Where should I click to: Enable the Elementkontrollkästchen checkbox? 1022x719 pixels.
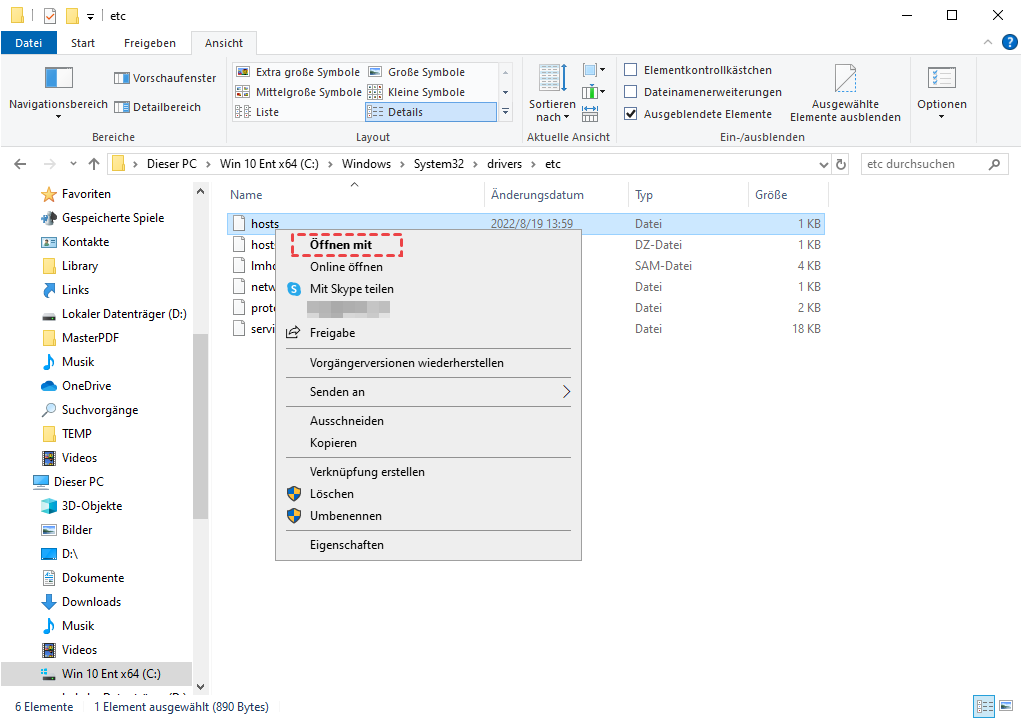click(x=631, y=70)
